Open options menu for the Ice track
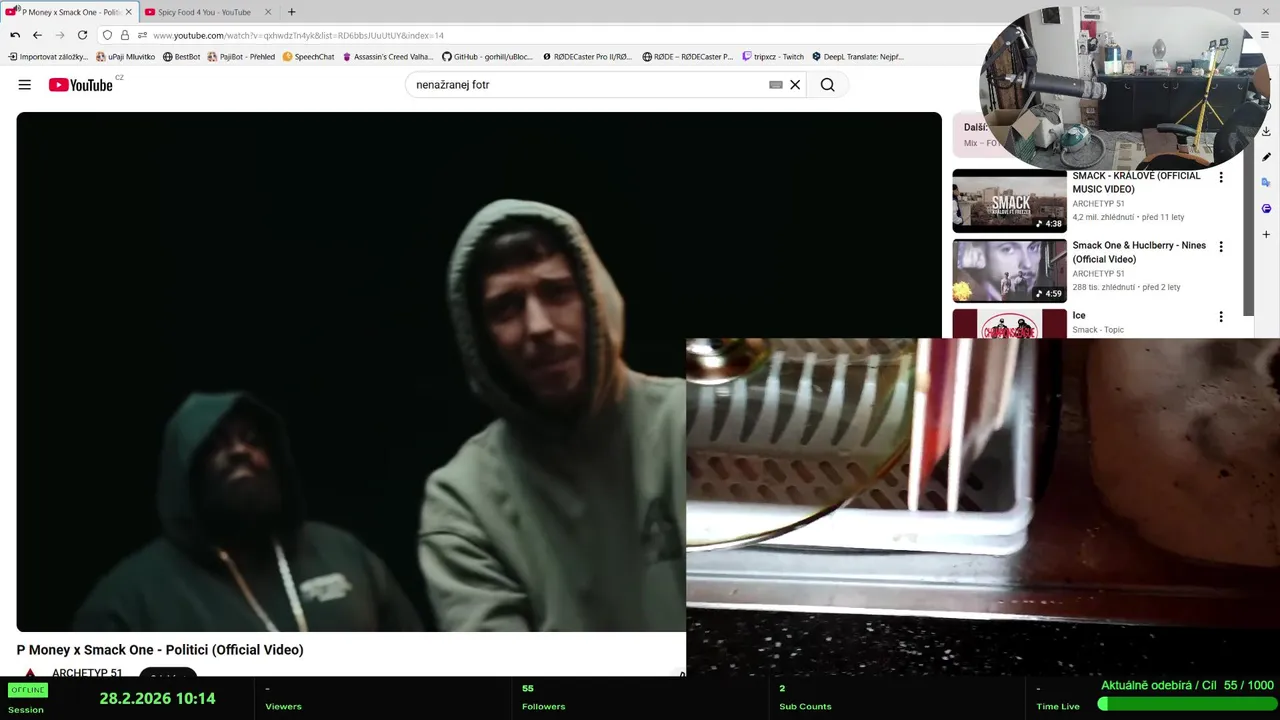This screenshot has width=1280, height=720. (1220, 317)
